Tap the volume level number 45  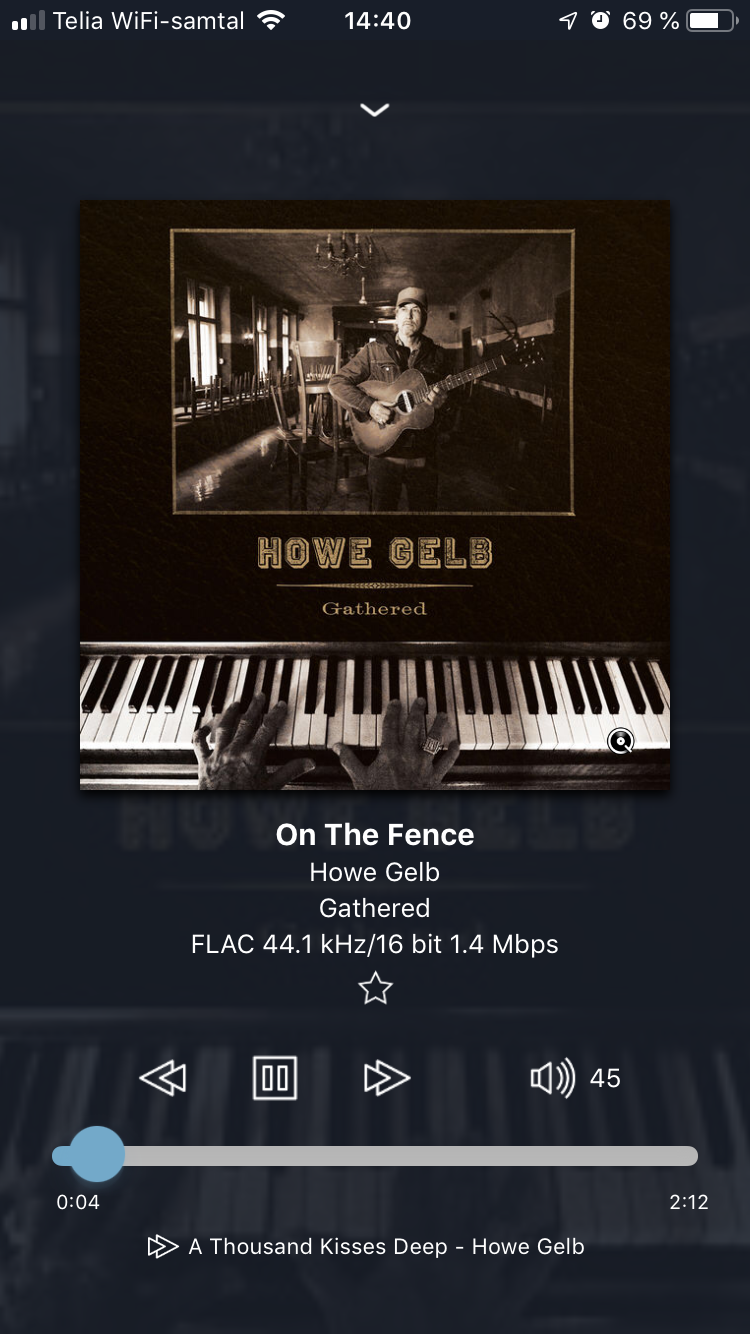point(605,1078)
